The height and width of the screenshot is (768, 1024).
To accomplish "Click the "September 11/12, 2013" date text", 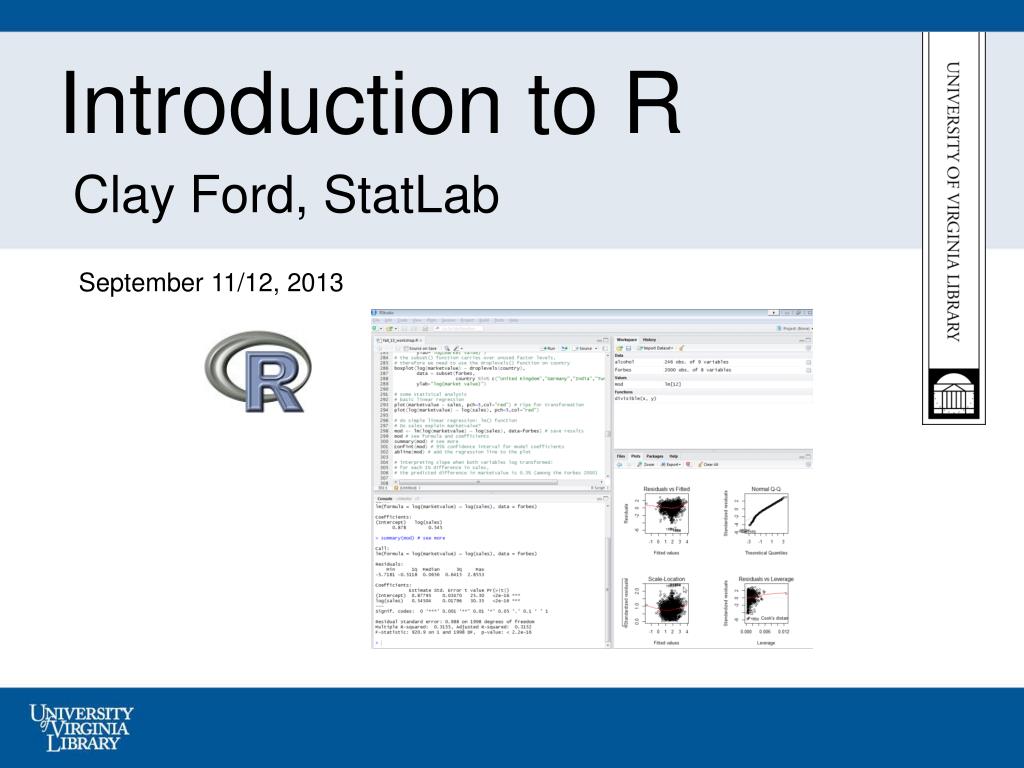I will [211, 283].
